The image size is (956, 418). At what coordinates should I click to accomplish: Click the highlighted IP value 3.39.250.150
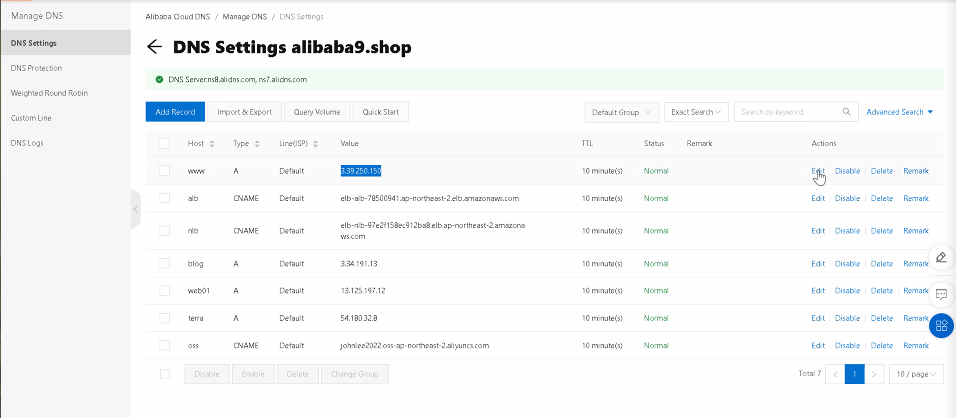[361, 171]
